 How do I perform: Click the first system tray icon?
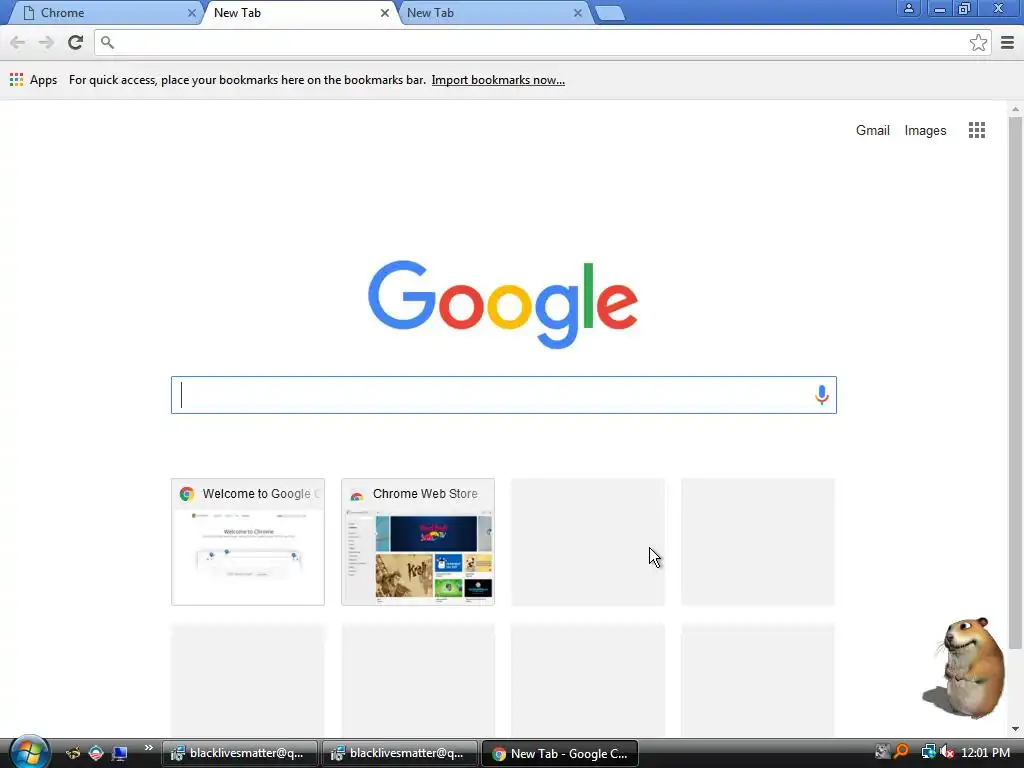(882, 752)
